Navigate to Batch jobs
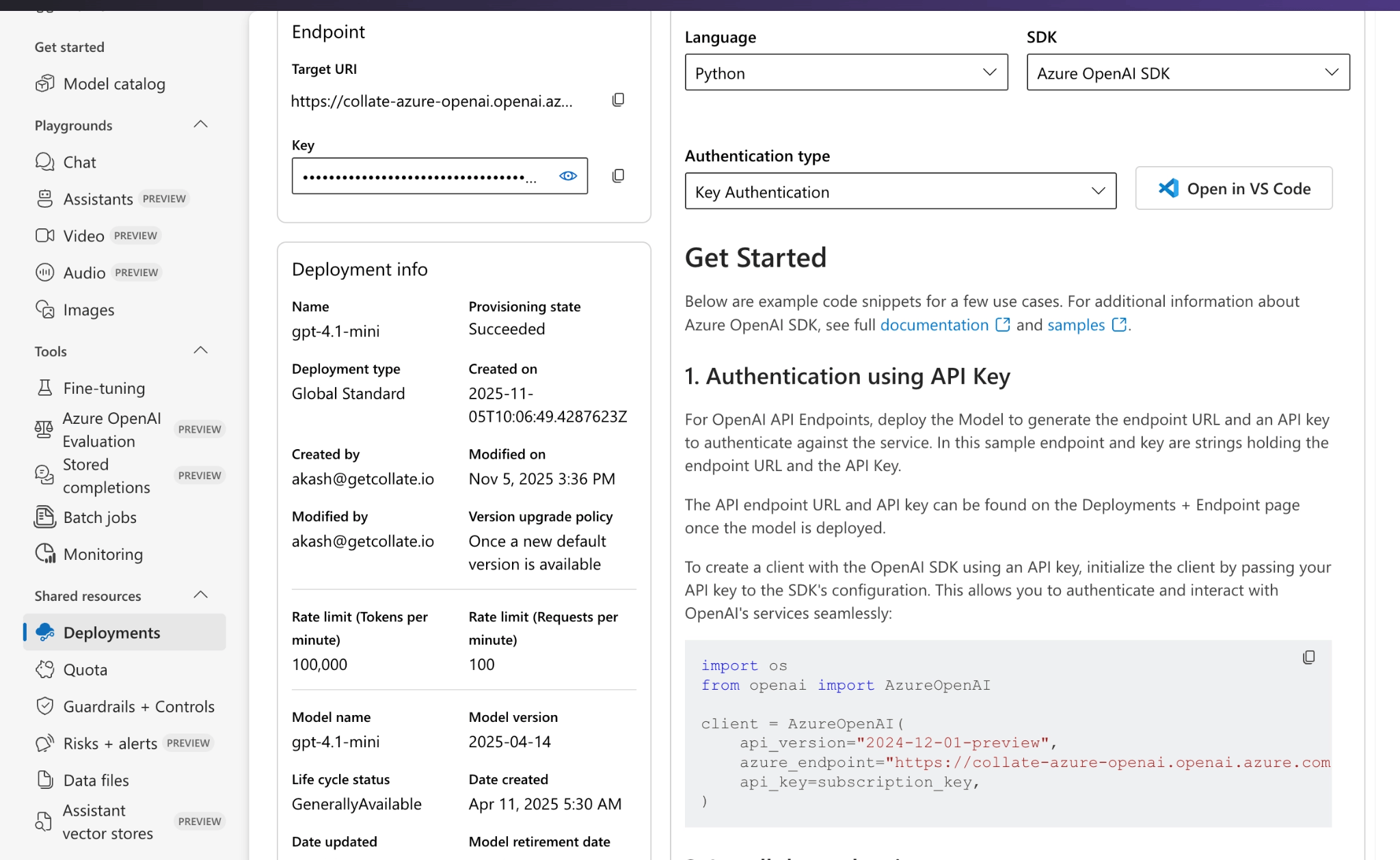The image size is (1400, 860). (100, 518)
